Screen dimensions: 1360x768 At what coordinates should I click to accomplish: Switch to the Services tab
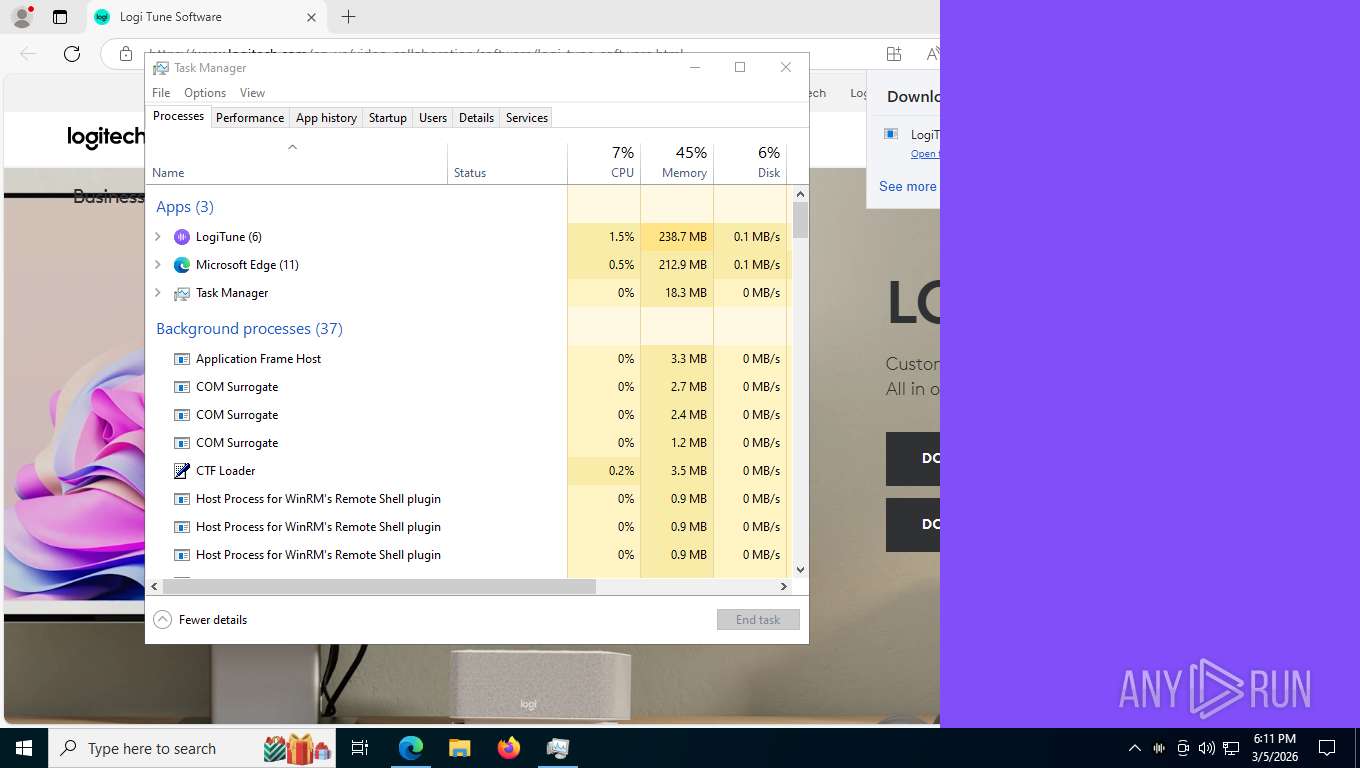click(x=527, y=118)
